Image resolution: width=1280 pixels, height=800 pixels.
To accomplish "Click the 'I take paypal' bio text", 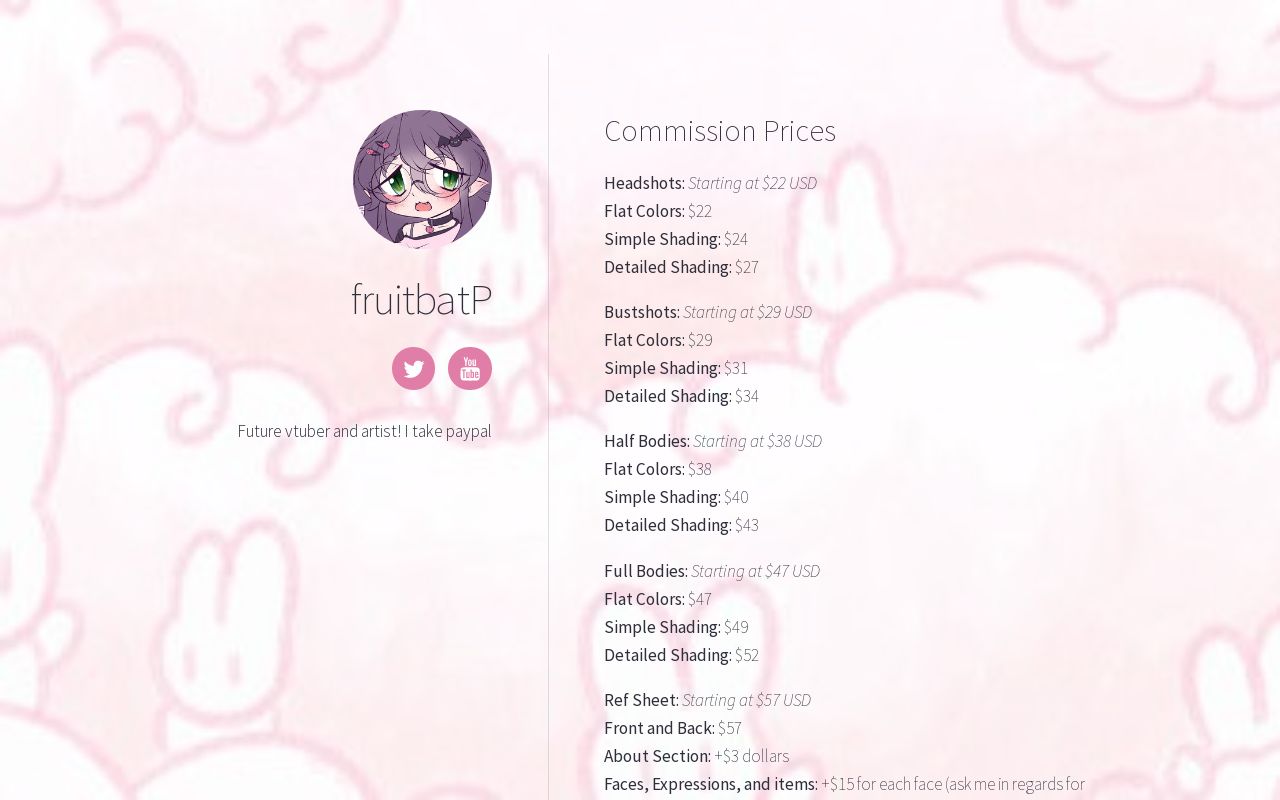I will point(444,430).
